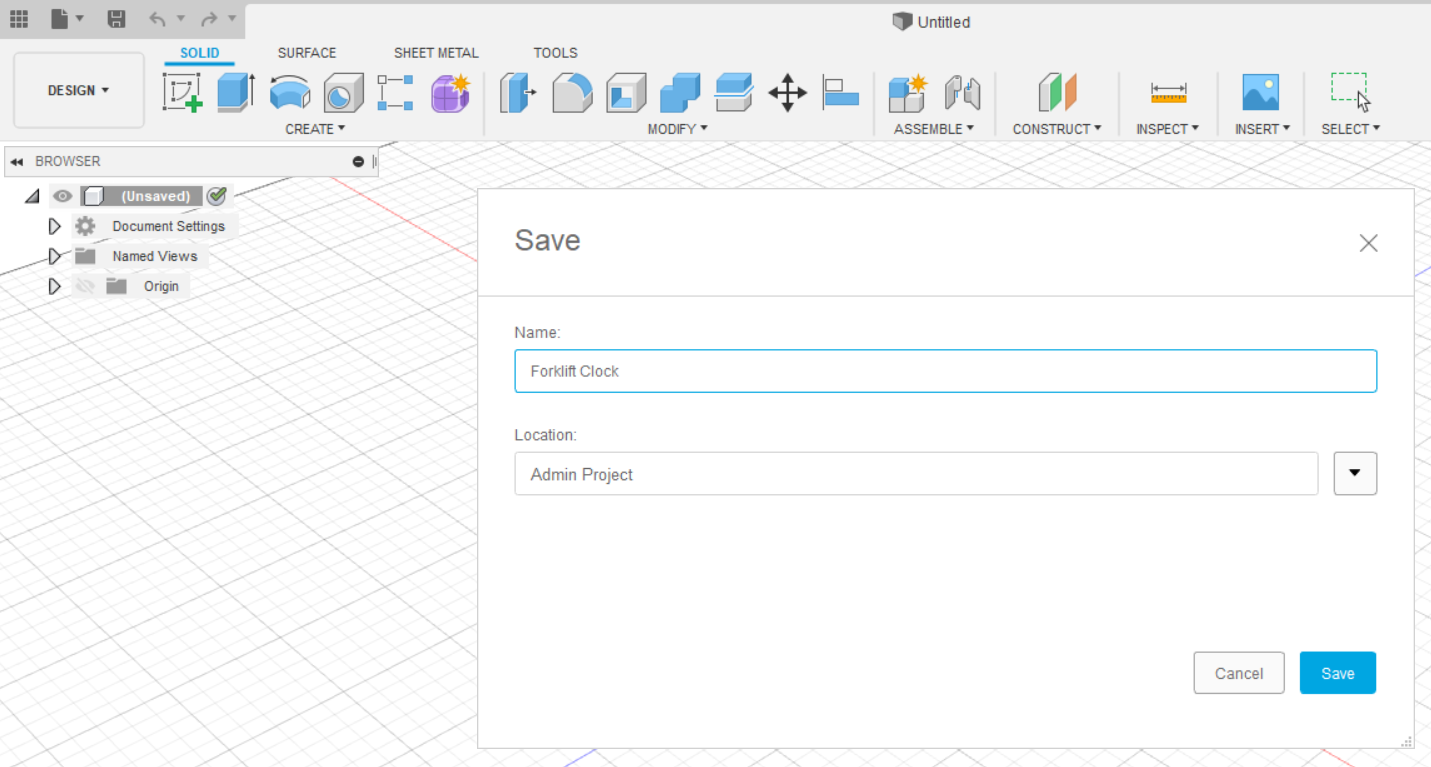
Task: Open the CONSTRUCT dropdown menu
Action: 1057,129
